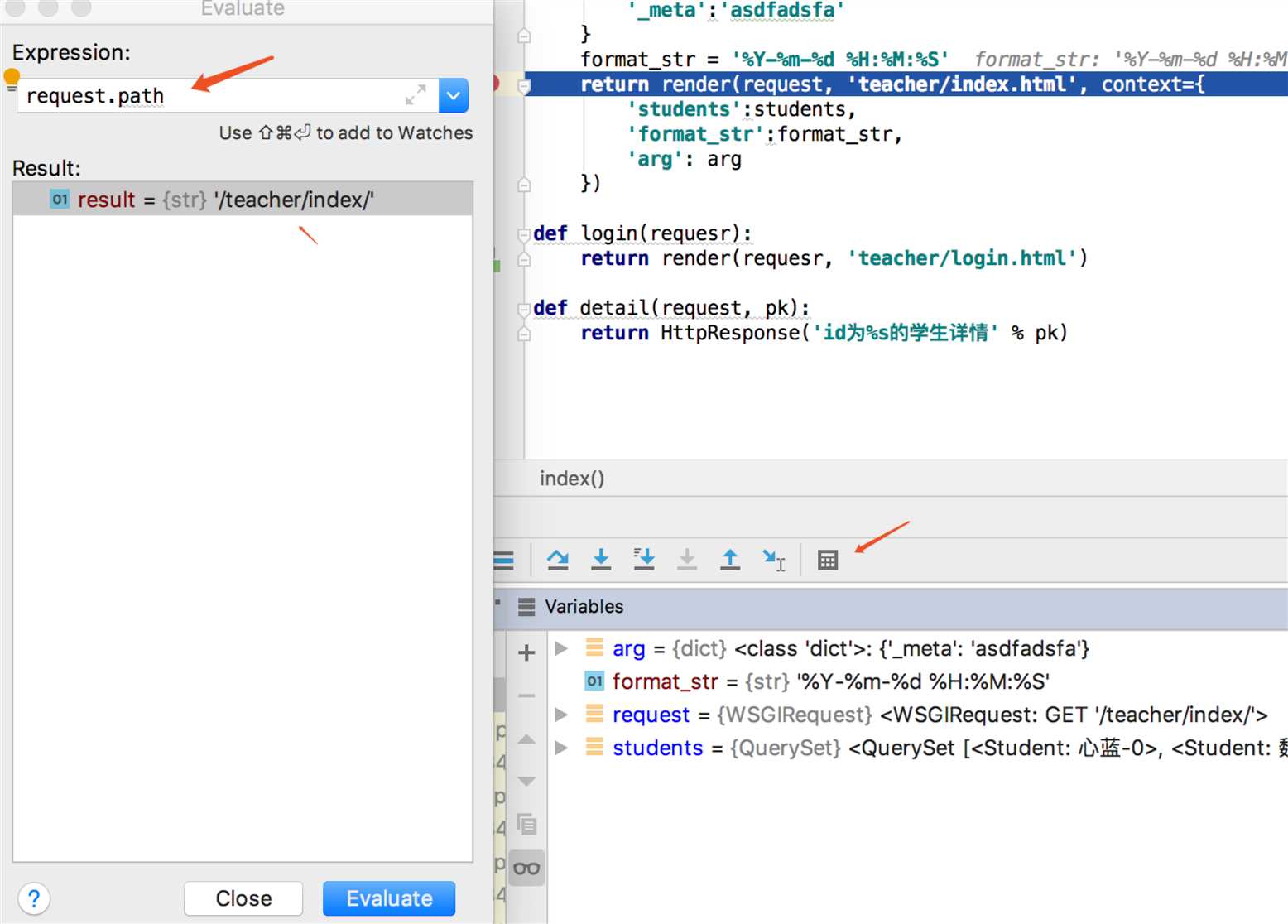Open the Evaluate Expression calculator icon
The width and height of the screenshot is (1288, 924).
pyautogui.click(x=828, y=561)
